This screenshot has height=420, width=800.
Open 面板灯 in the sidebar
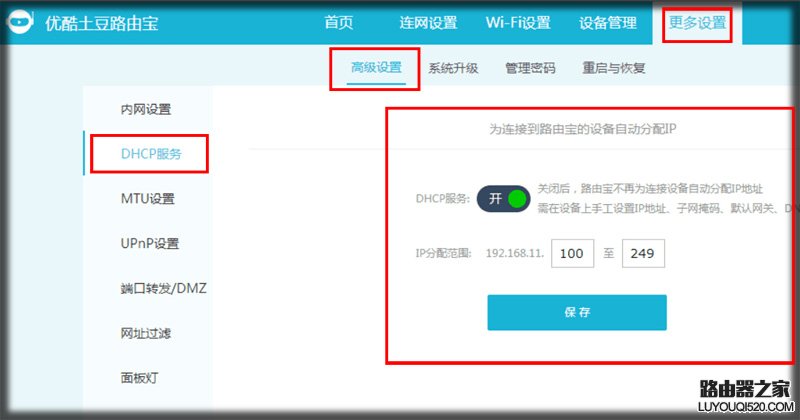coord(139,378)
